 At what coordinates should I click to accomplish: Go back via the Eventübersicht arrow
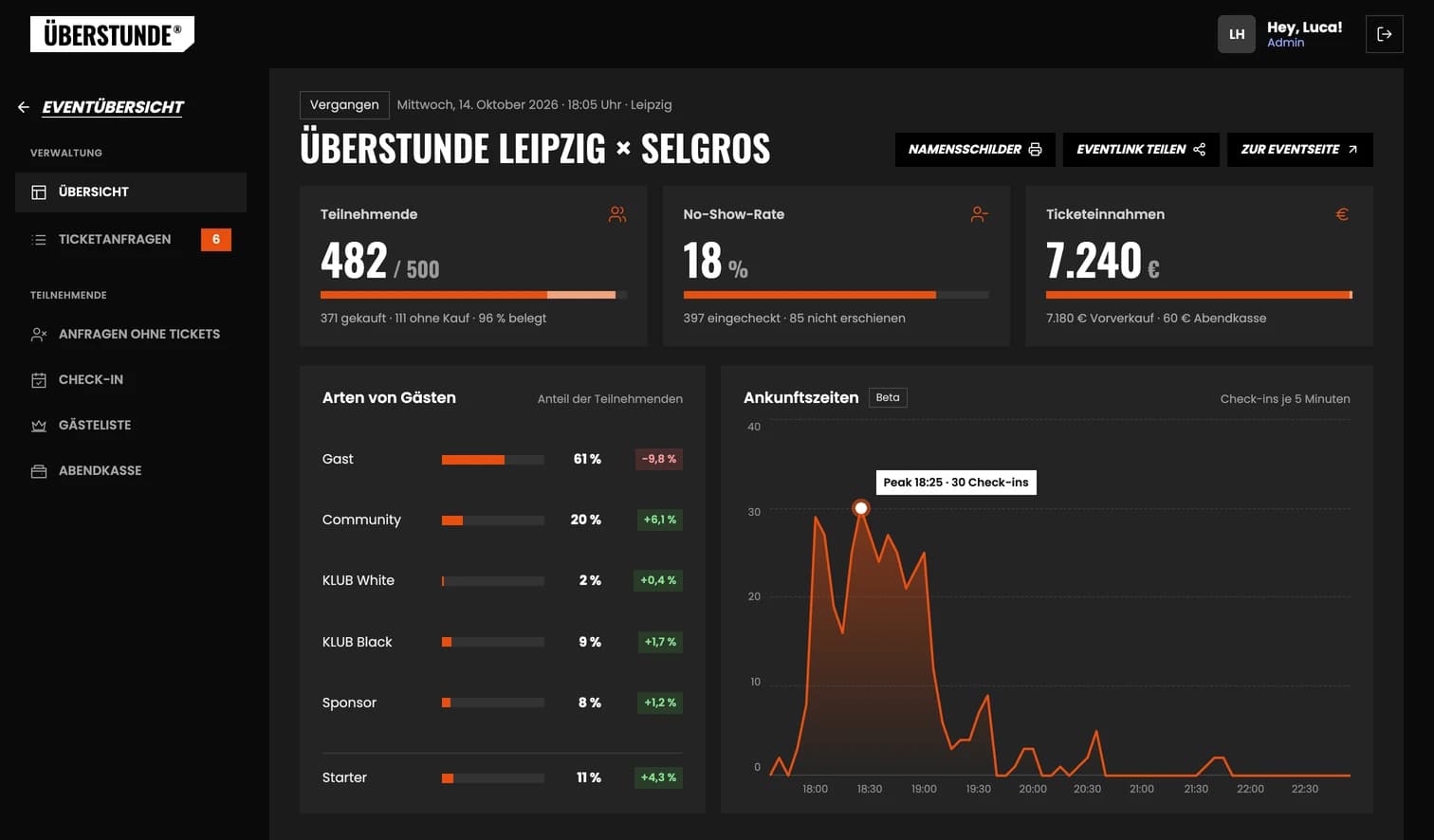coord(24,107)
